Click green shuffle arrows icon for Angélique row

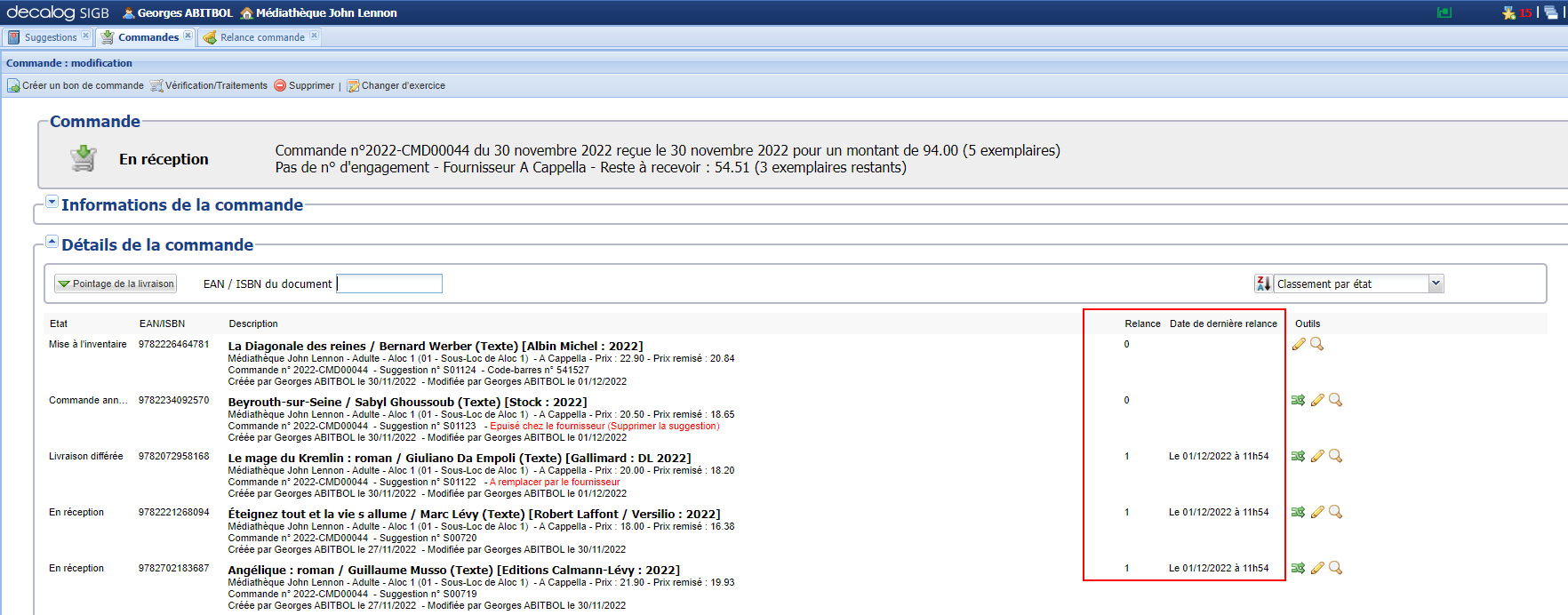(x=1299, y=568)
